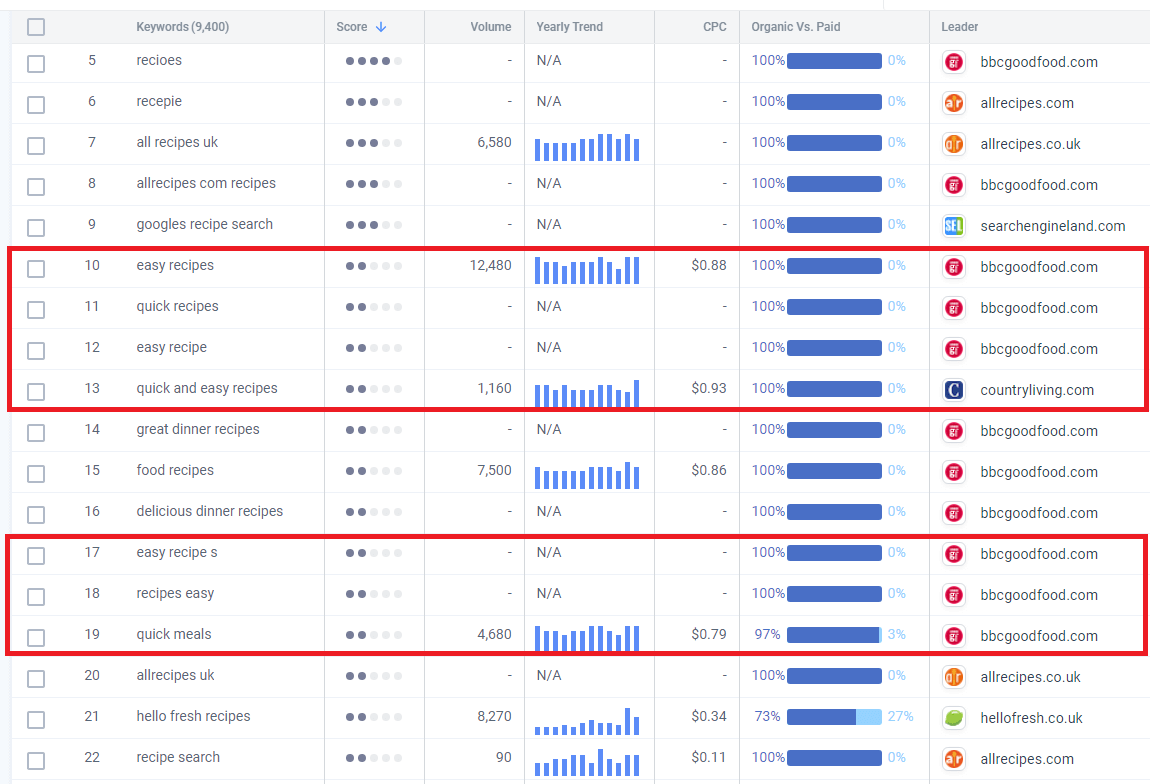Open the countryliving.com link

[x=1027, y=389]
